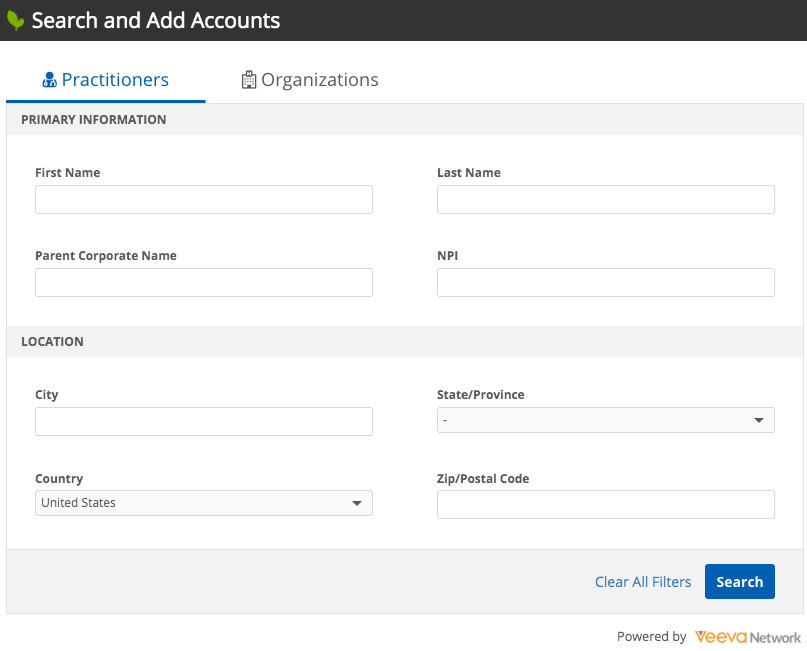This screenshot has height=651, width=807.
Task: Focus the First Name input field
Action: (x=204, y=199)
